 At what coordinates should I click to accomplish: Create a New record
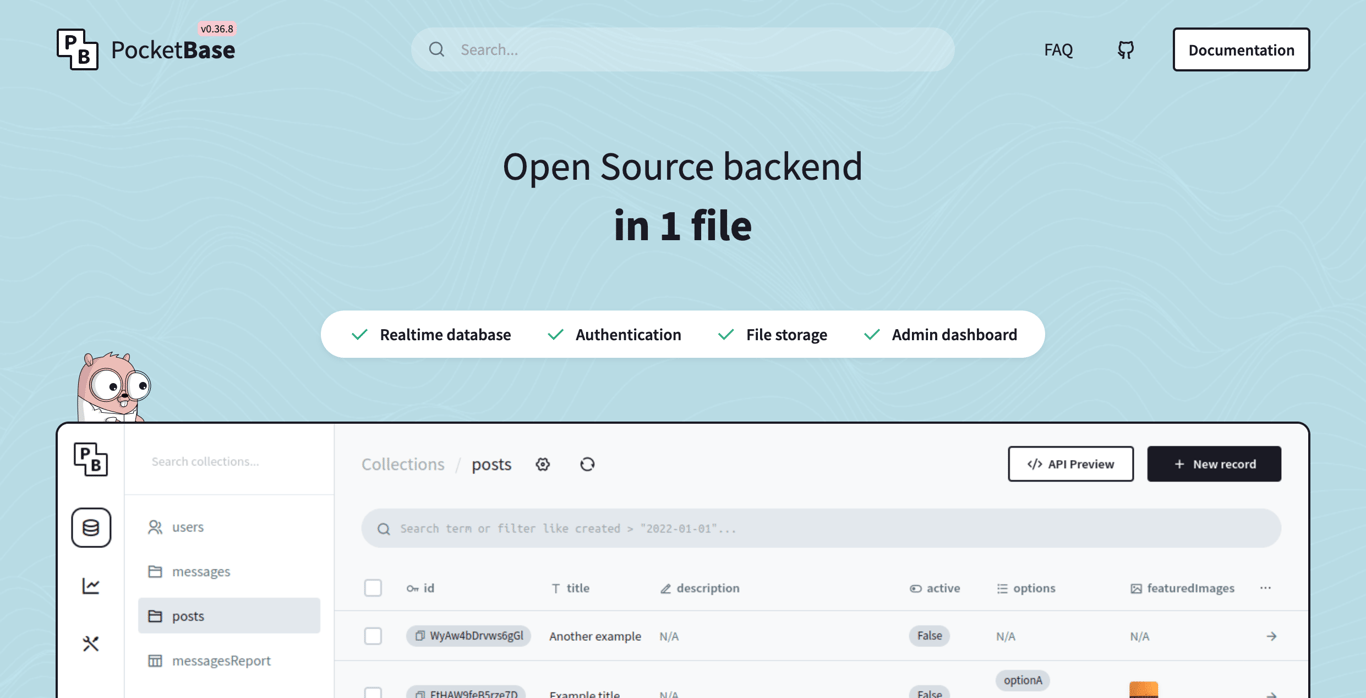[x=1214, y=464]
